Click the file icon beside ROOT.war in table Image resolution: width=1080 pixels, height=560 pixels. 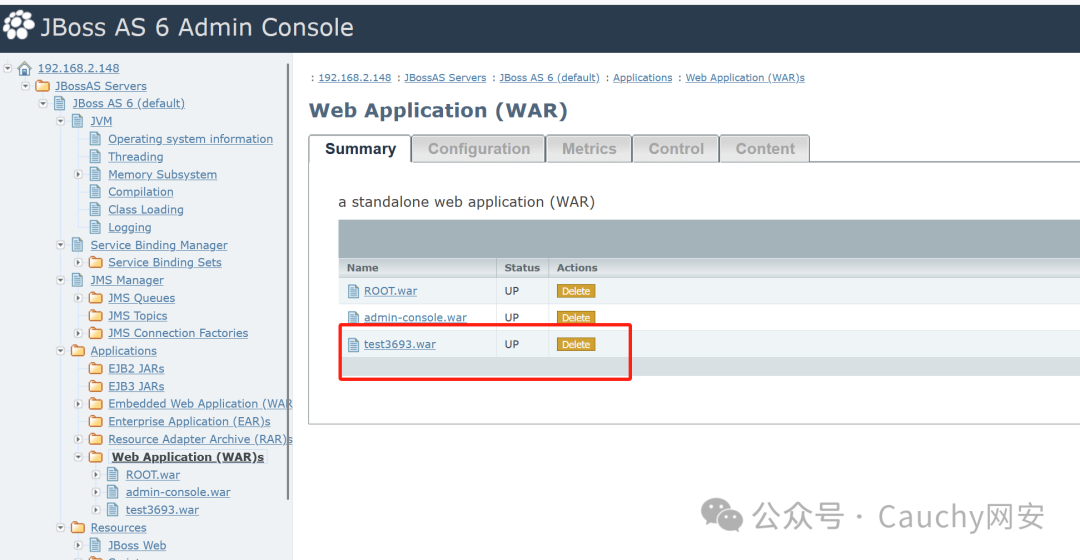(x=353, y=291)
